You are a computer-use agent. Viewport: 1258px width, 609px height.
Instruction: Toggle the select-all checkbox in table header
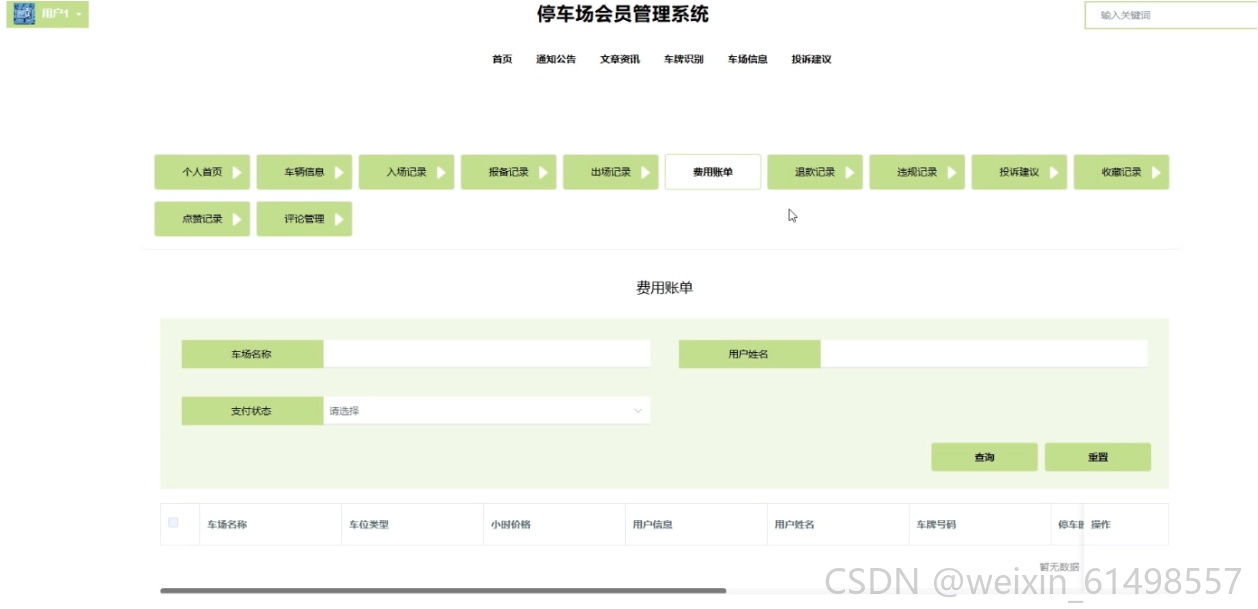click(x=173, y=522)
